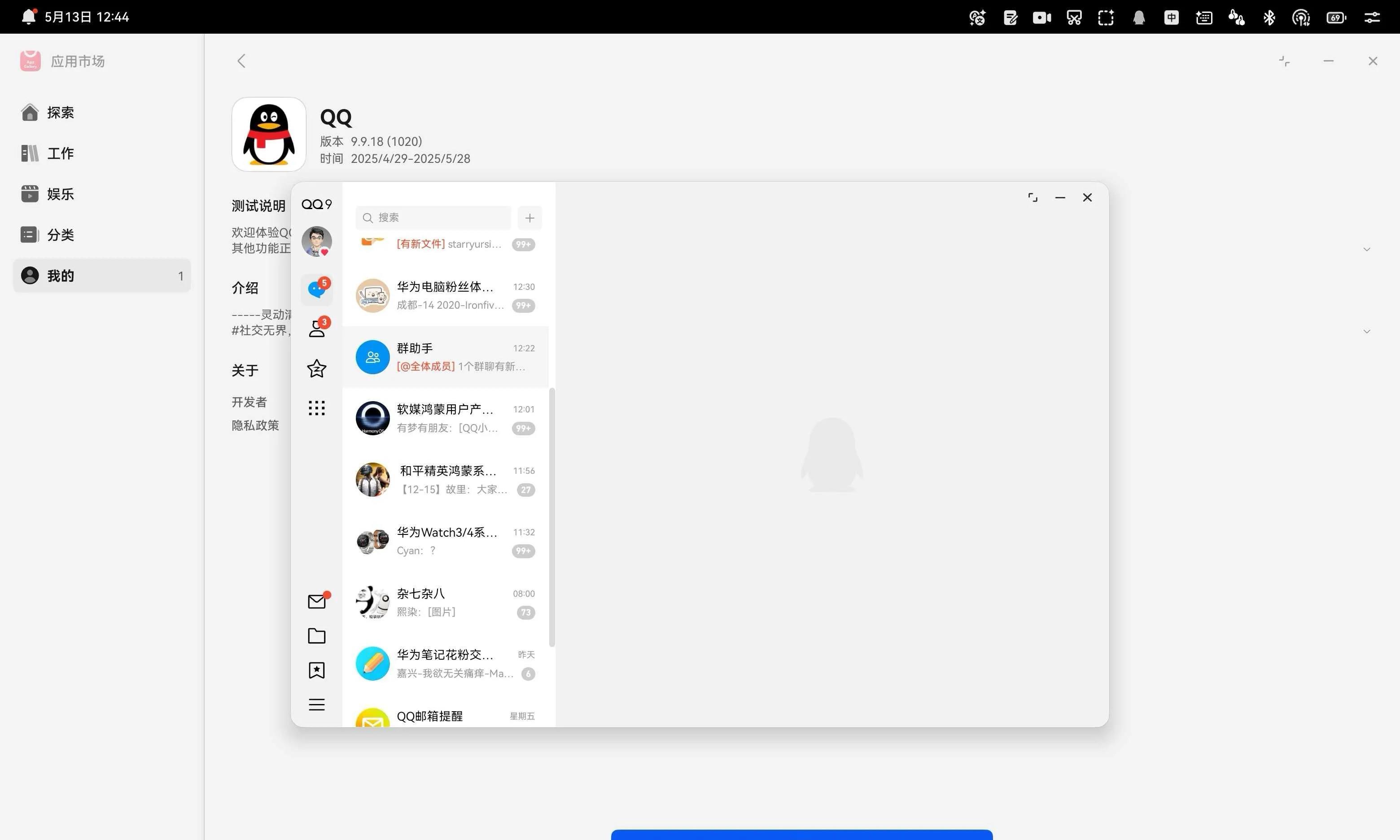Toggle Bluetooth in the system tray
The height and width of the screenshot is (840, 1400).
[x=1269, y=17]
